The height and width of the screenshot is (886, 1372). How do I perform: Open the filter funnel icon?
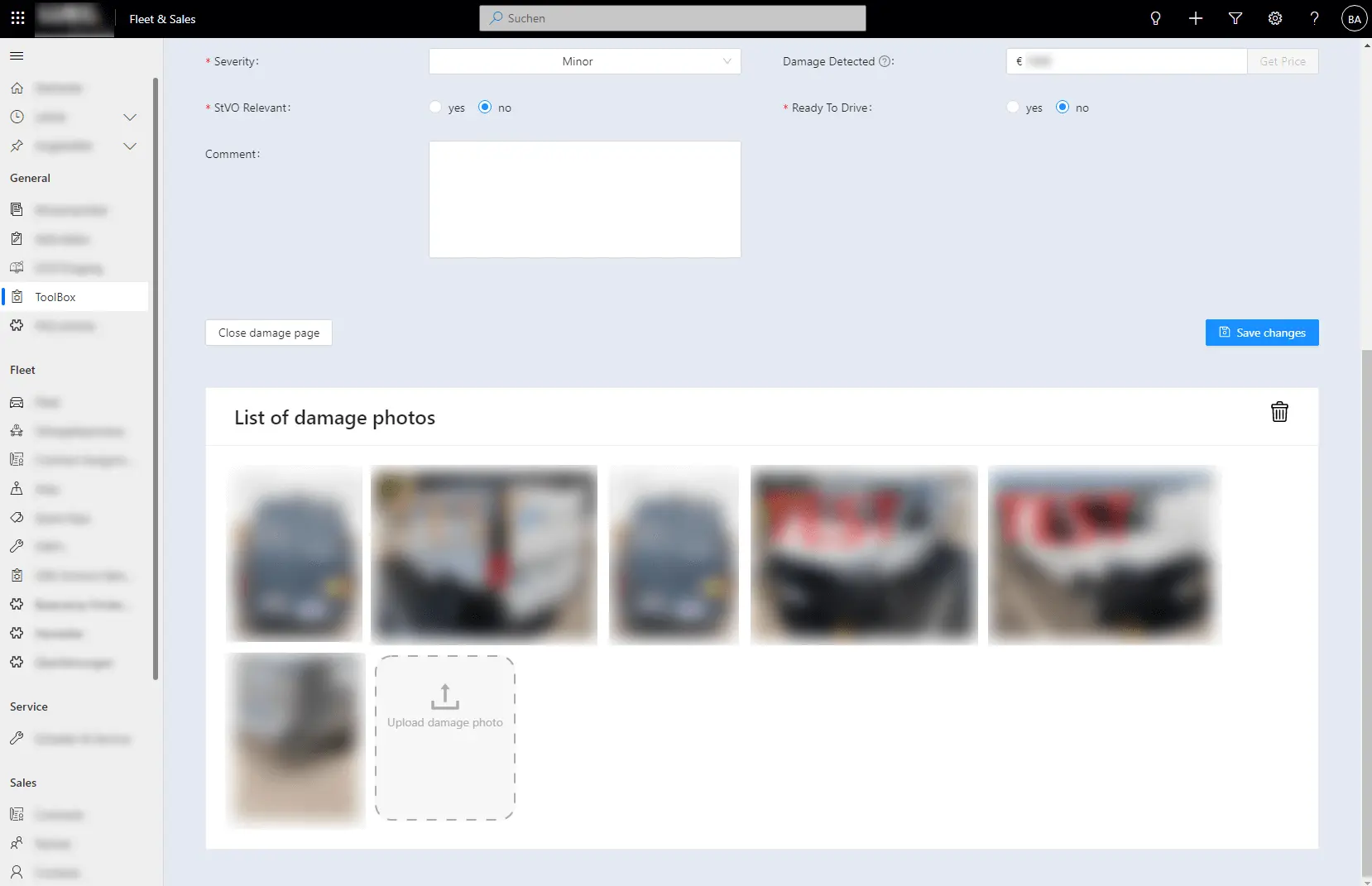[x=1235, y=18]
